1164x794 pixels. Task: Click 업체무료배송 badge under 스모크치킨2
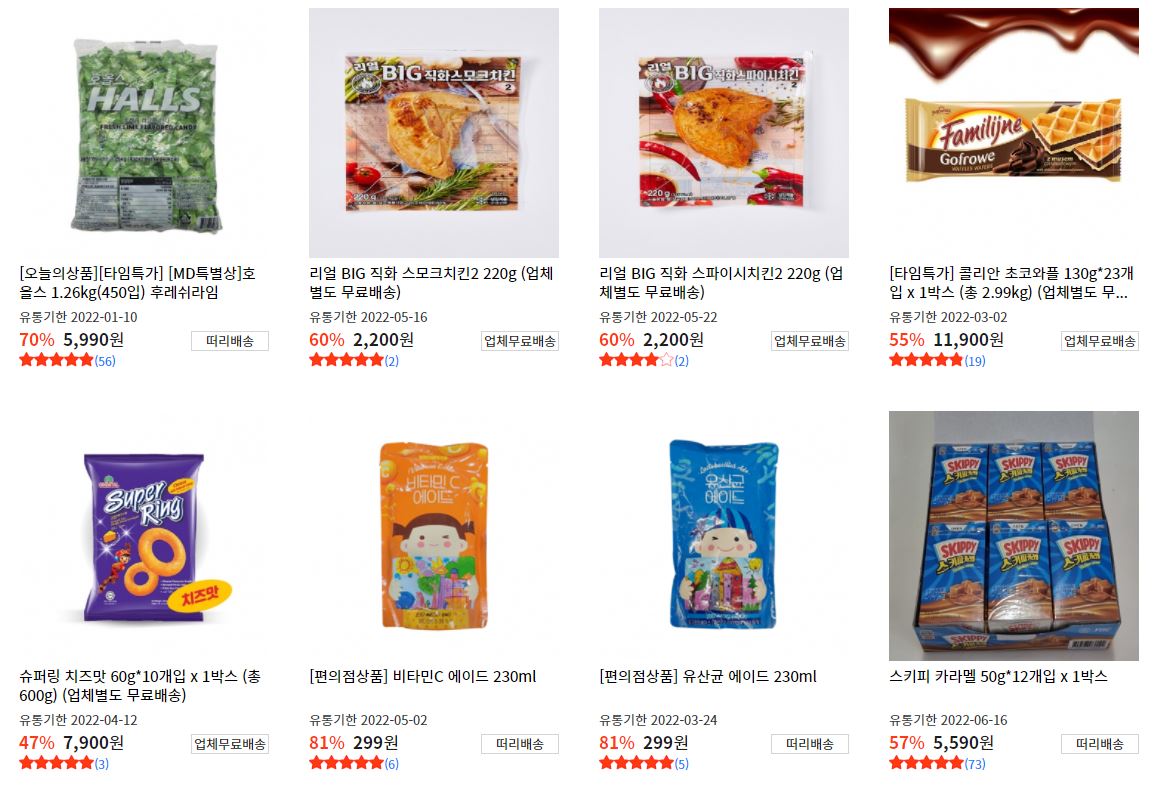520,341
